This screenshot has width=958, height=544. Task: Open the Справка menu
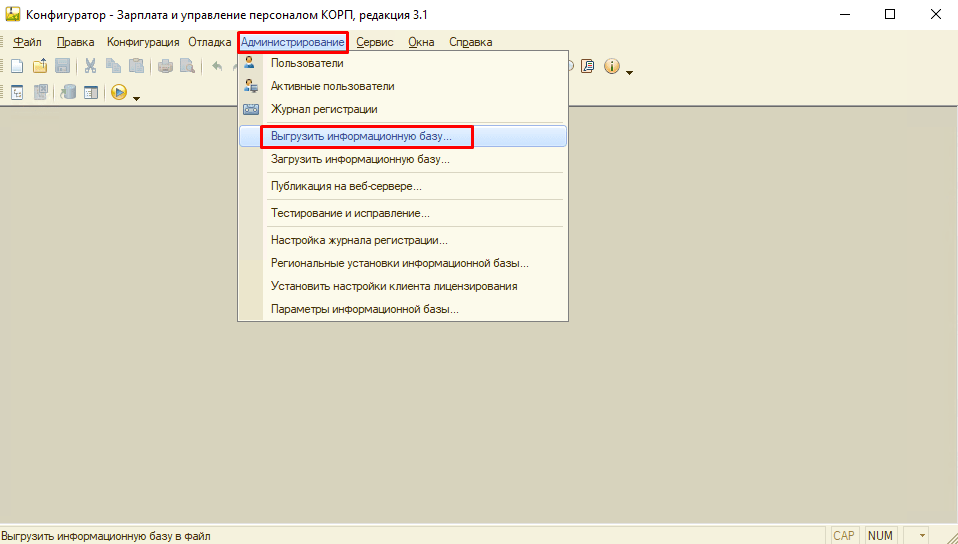(470, 42)
